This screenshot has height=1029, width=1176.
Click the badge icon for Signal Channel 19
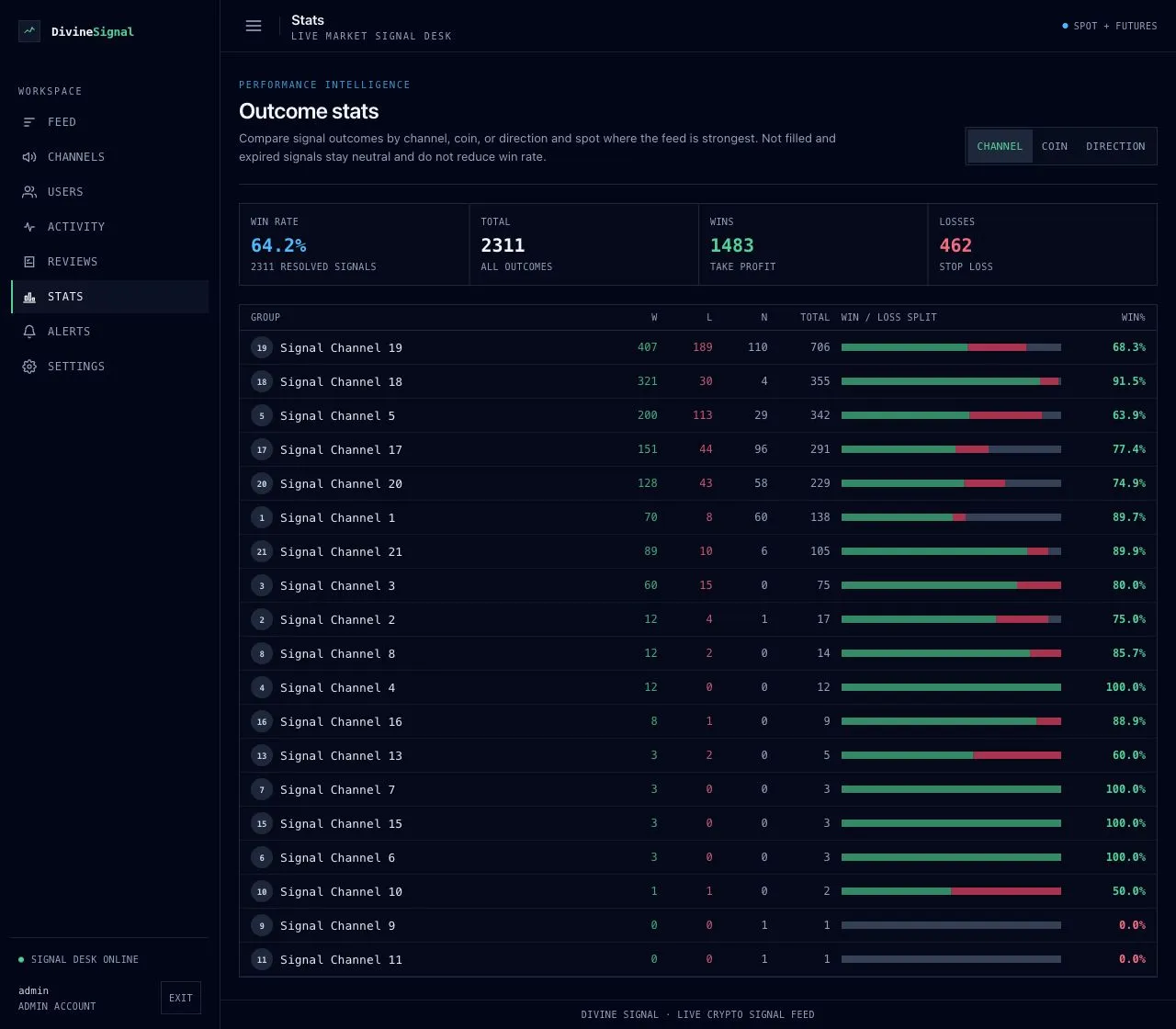(x=262, y=347)
